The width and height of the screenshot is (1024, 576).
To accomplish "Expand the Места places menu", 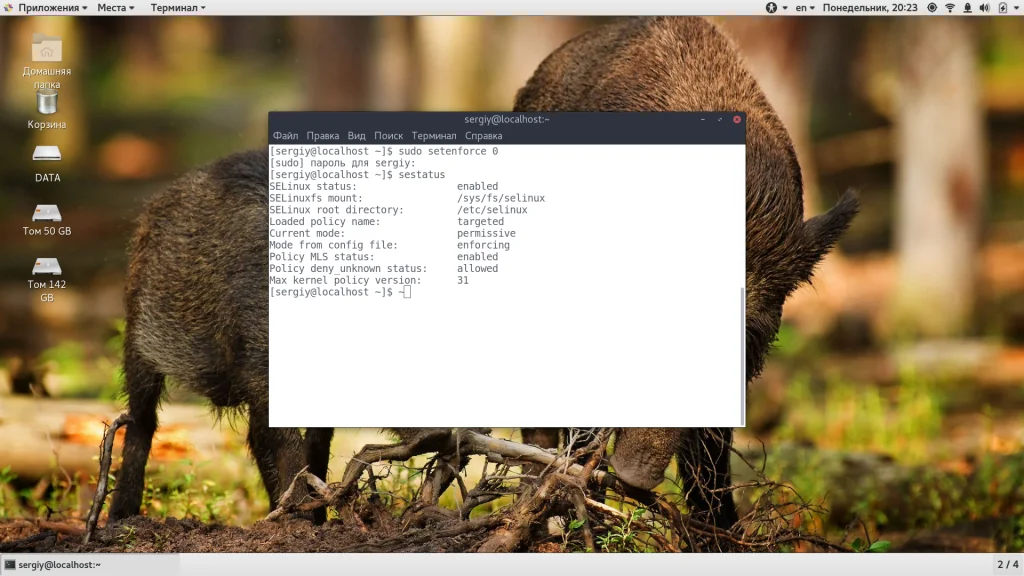I will [x=116, y=8].
